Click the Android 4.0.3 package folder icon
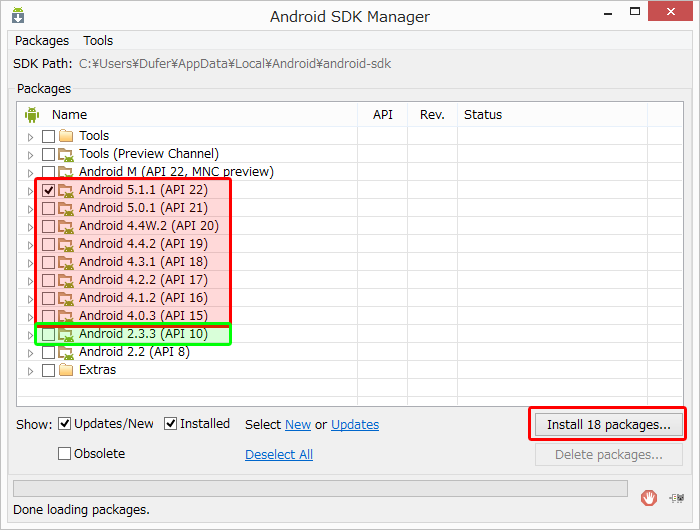The image size is (700, 530). click(66, 317)
